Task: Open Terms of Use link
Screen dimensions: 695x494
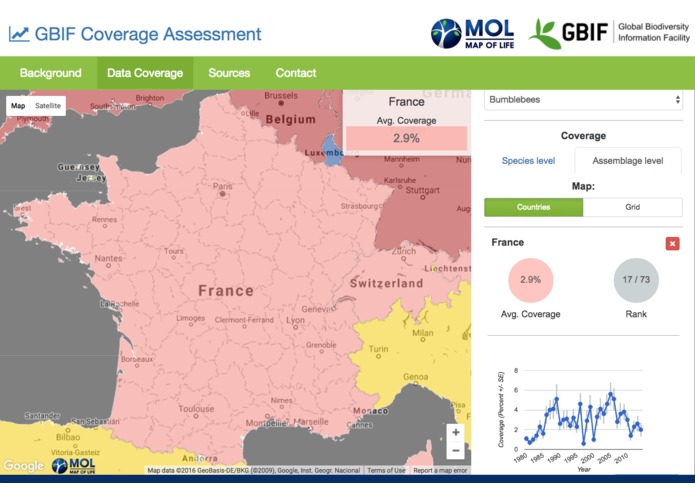Action: (386, 471)
